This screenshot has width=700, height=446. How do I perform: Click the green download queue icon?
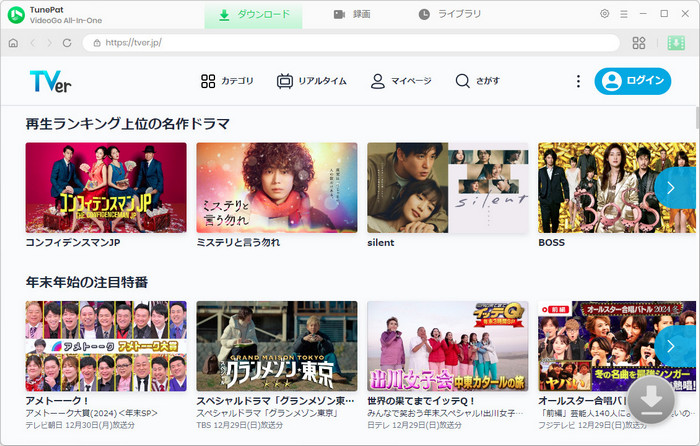(676, 43)
